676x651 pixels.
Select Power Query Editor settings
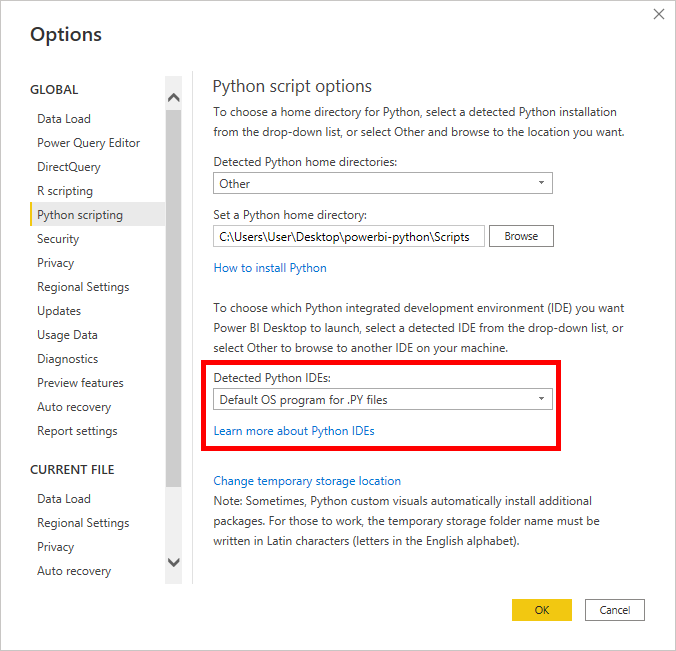coord(88,143)
